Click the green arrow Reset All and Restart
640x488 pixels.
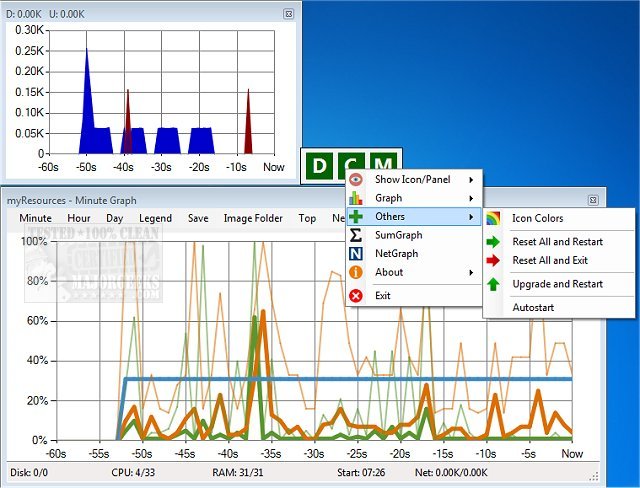tap(494, 242)
